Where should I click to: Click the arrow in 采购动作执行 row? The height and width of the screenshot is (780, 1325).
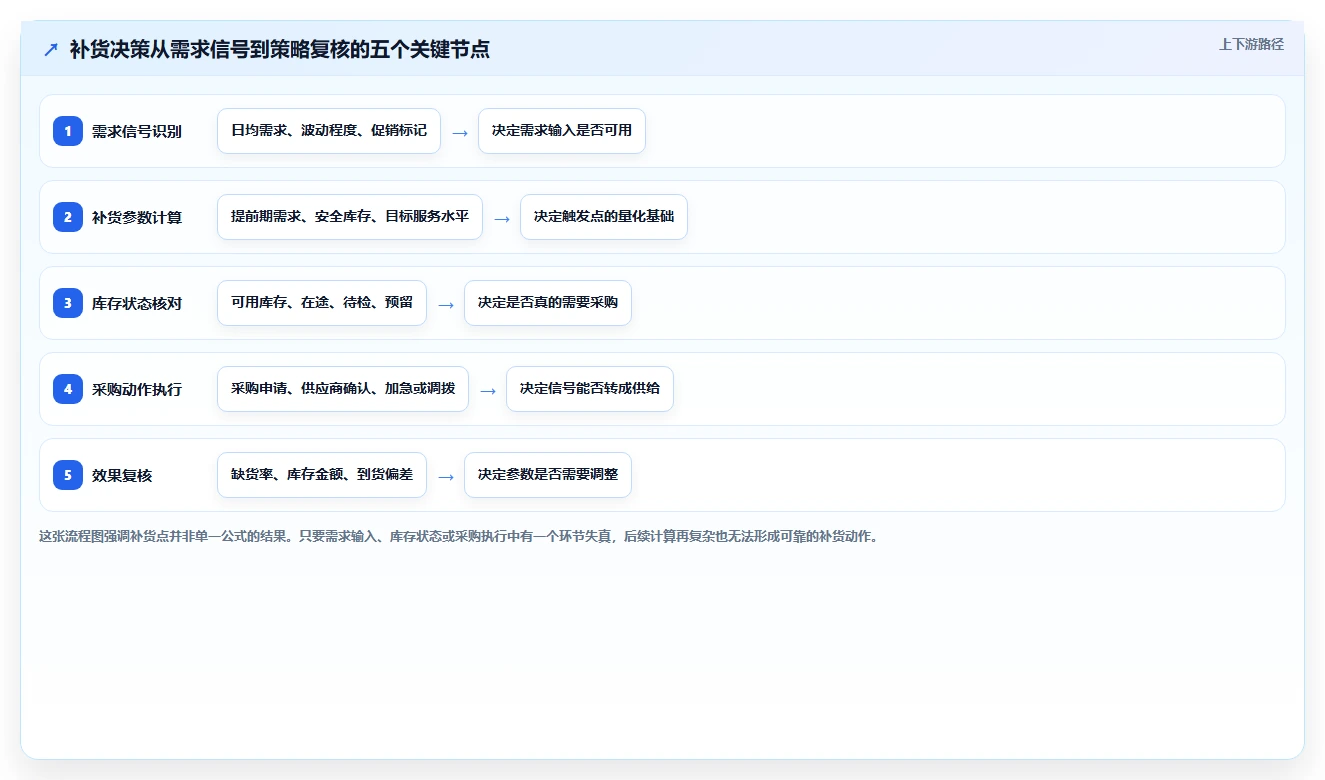pyautogui.click(x=488, y=390)
